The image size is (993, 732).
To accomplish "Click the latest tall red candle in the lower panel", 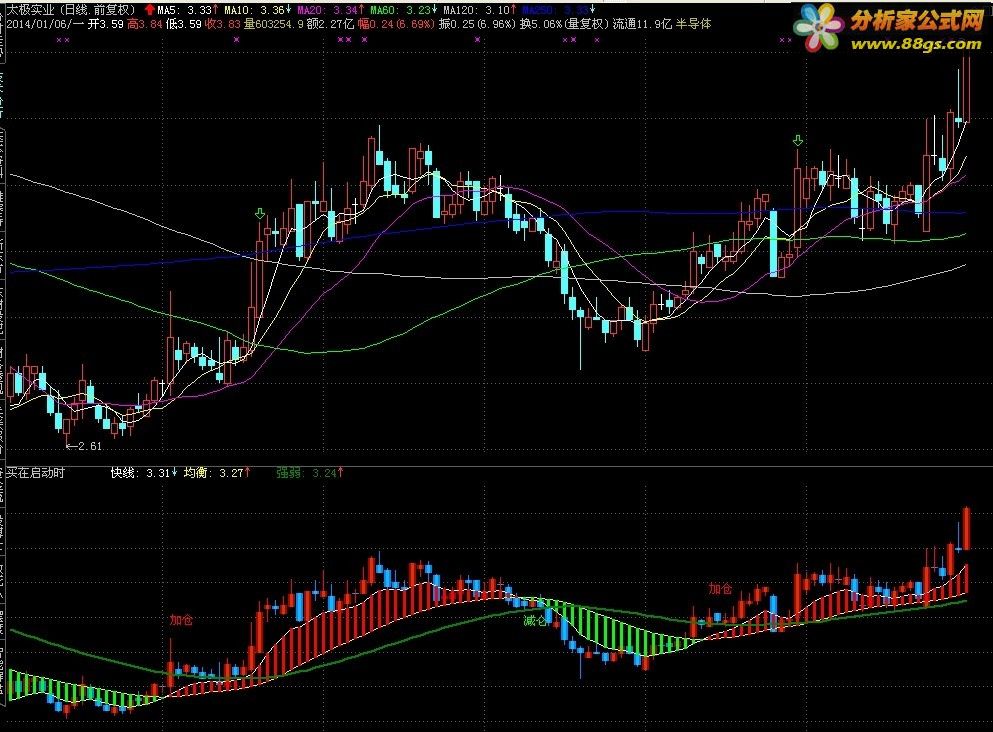I will 966,527.
